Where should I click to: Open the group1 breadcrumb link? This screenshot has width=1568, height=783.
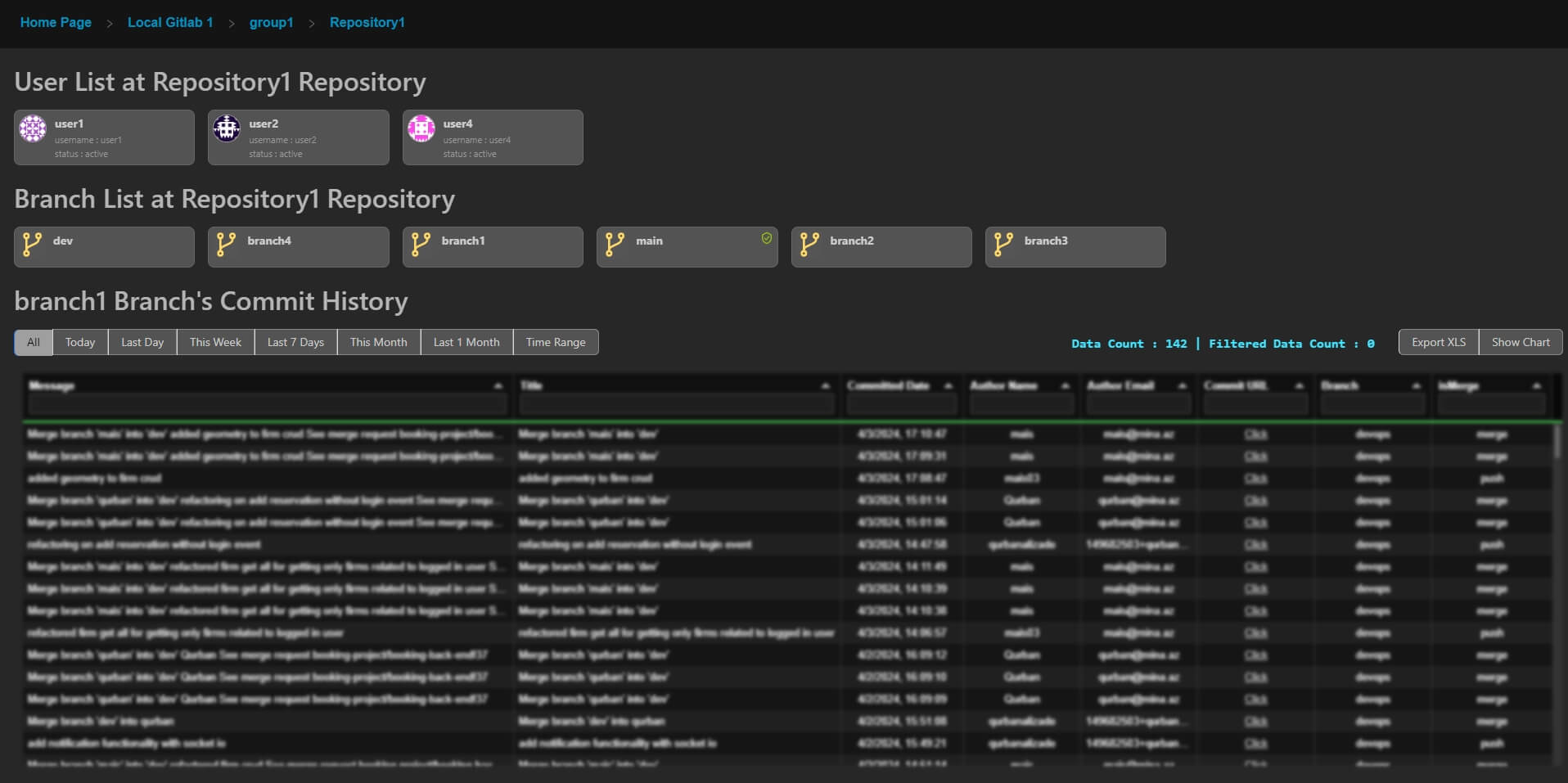point(271,23)
